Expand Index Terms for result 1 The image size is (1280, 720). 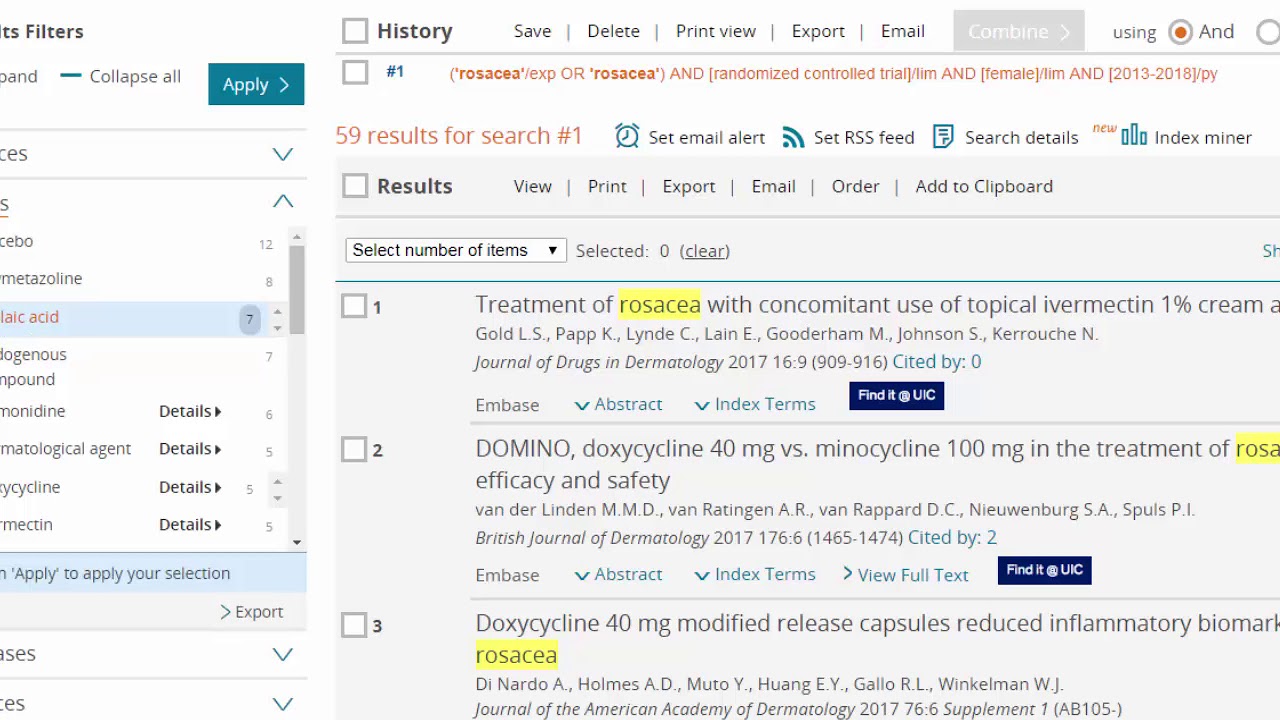755,404
